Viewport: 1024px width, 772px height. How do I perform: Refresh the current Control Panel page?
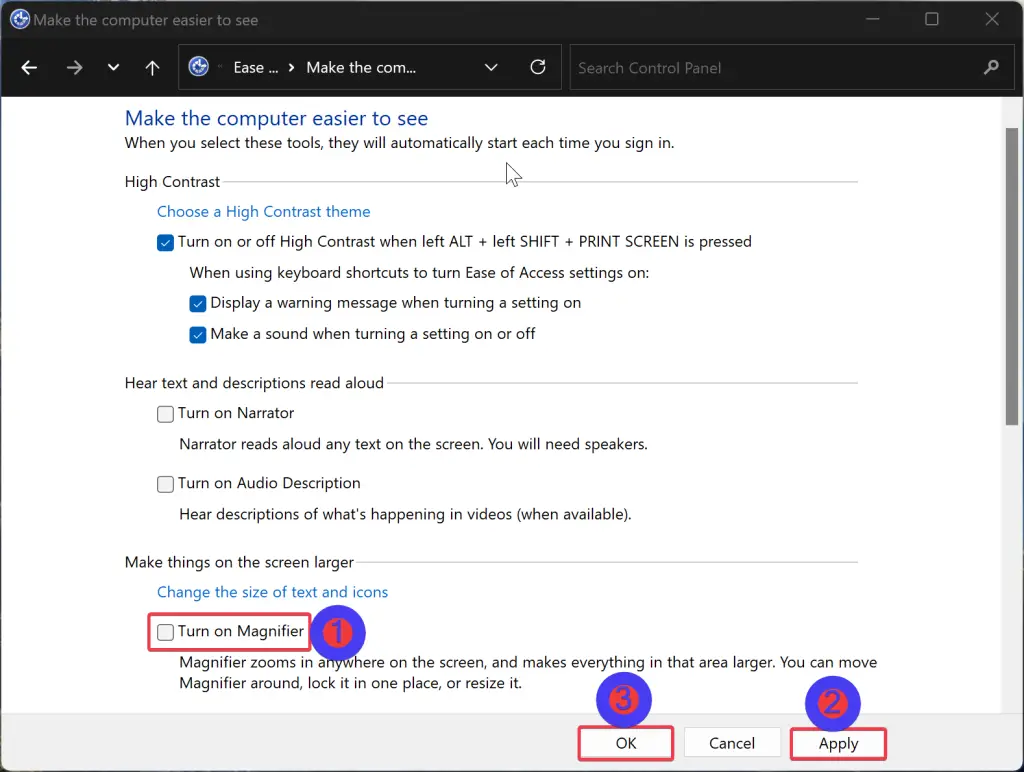pos(537,67)
